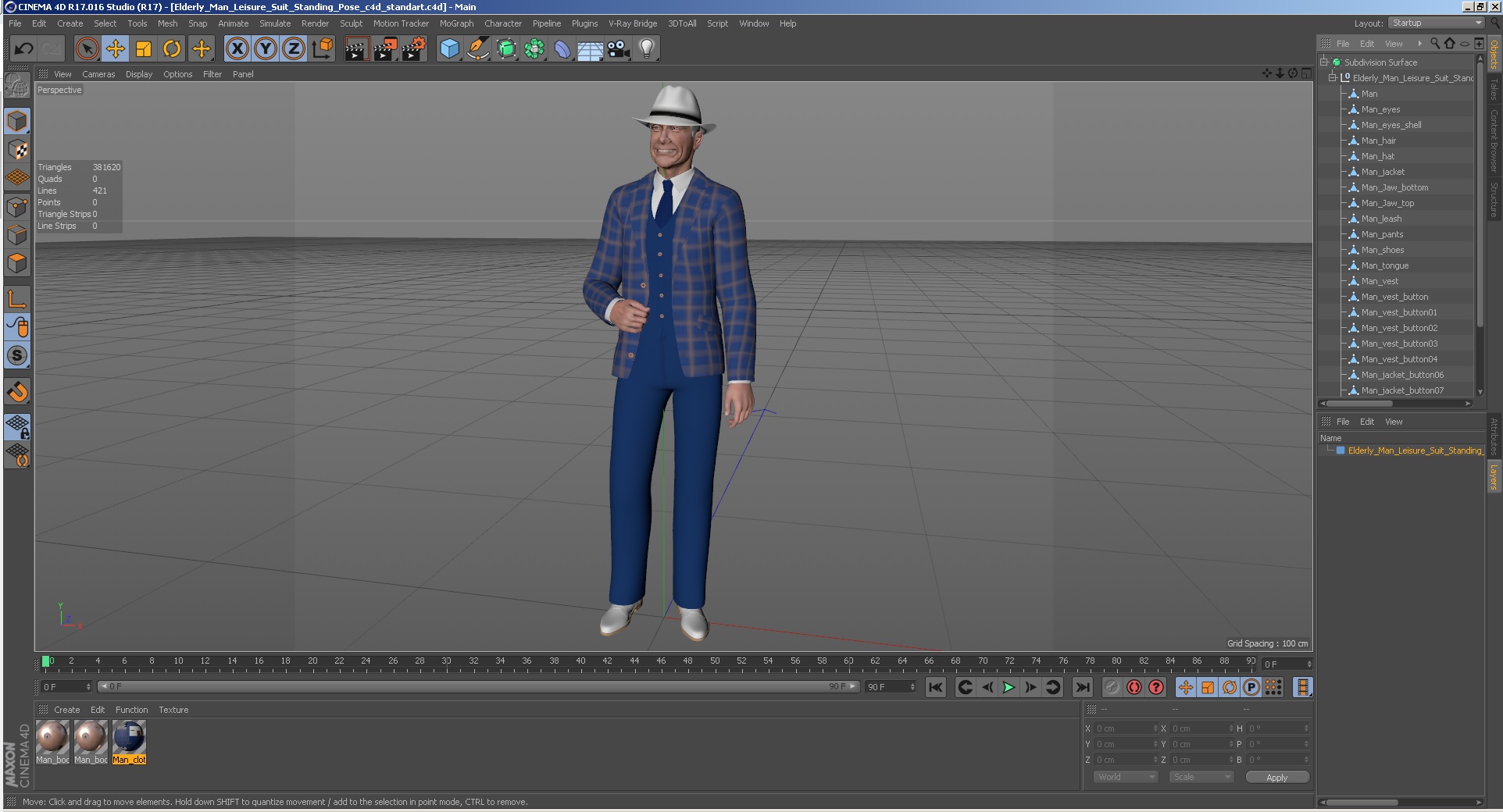Add a Floor environment object icon
The width and height of the screenshot is (1503, 812).
coord(591,50)
